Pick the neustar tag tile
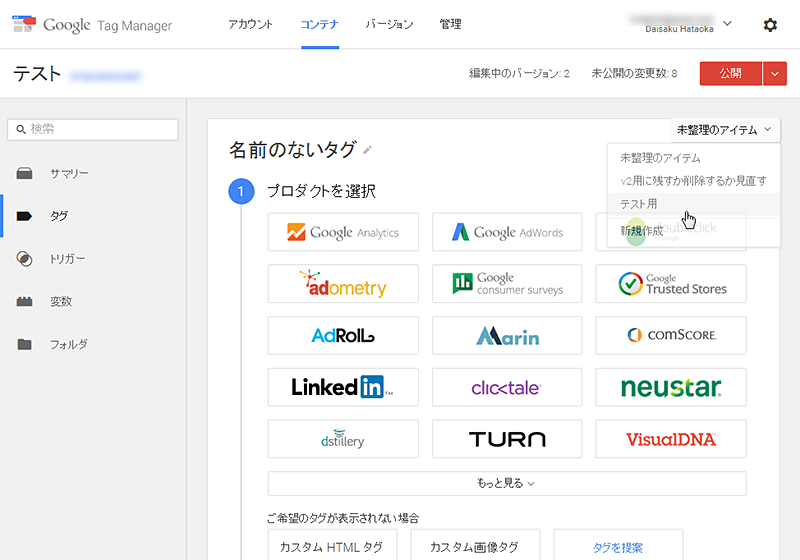This screenshot has height=560, width=800. click(x=670, y=387)
